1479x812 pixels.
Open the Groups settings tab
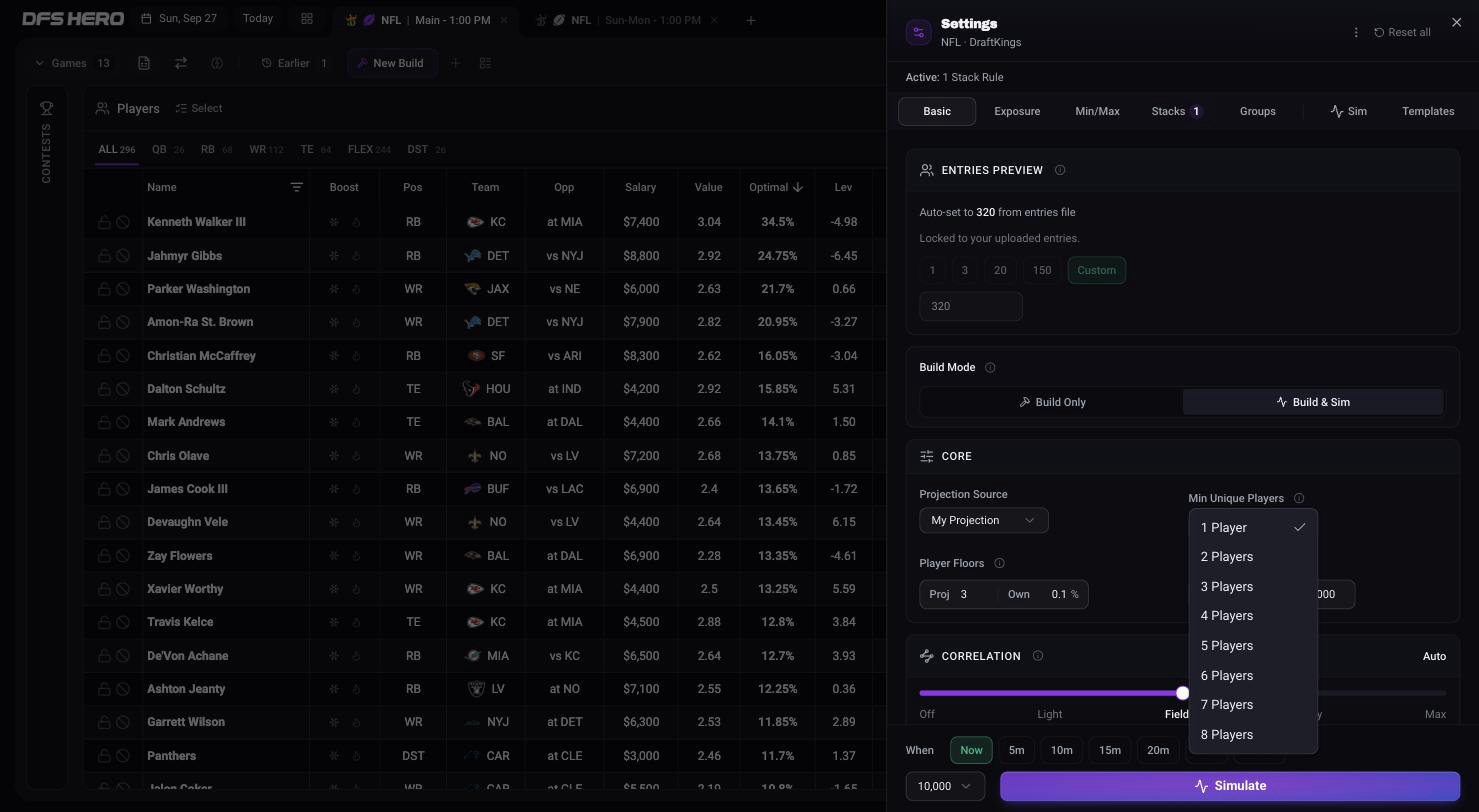click(x=1257, y=111)
